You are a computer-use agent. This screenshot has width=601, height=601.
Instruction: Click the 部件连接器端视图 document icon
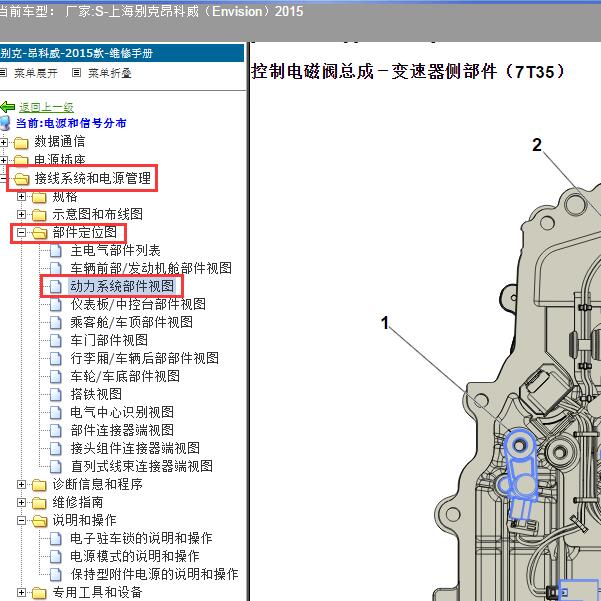point(56,430)
